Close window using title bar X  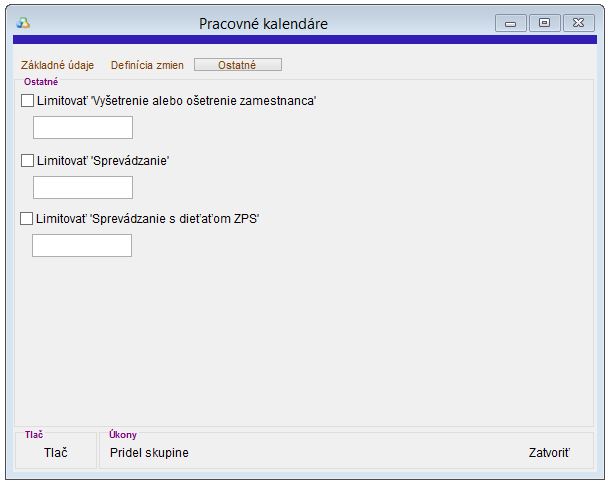click(579, 23)
